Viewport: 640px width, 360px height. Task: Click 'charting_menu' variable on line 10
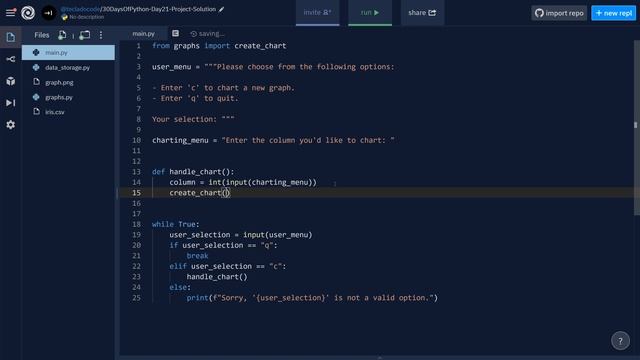[180, 140]
